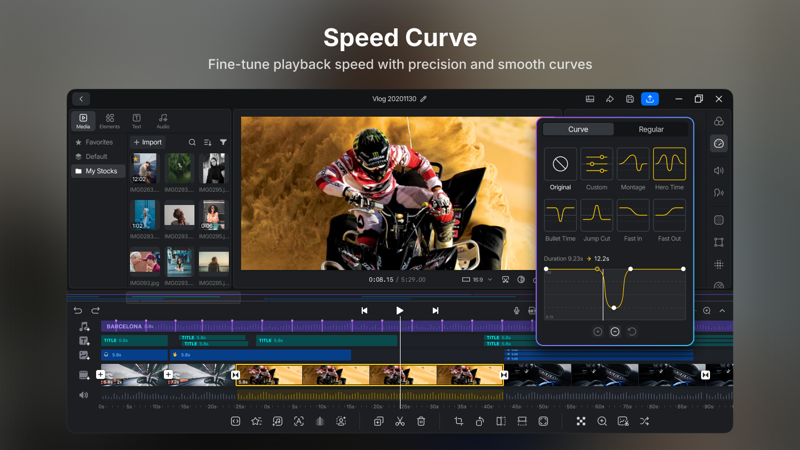800x450 pixels.
Task: Jump to the previous clip
Action: point(364,310)
